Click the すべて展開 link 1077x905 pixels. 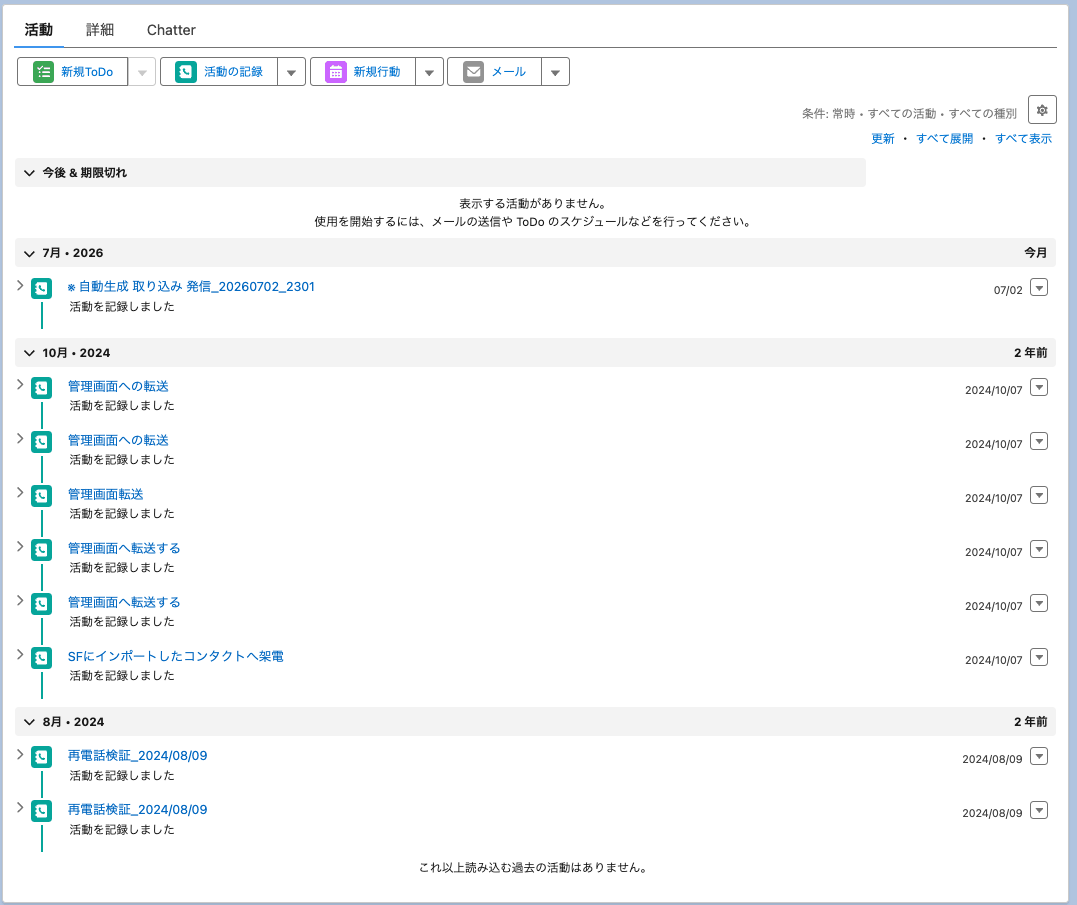click(x=944, y=139)
